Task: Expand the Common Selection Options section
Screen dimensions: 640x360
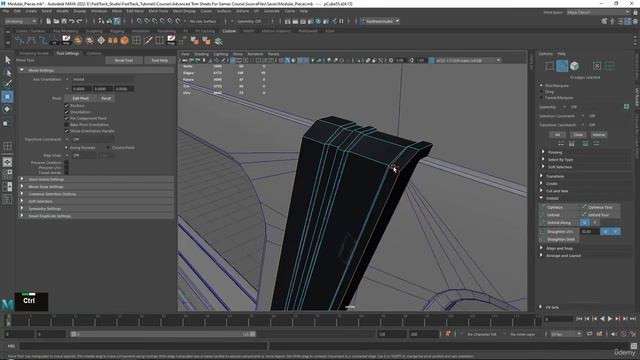Action: [x=96, y=194]
